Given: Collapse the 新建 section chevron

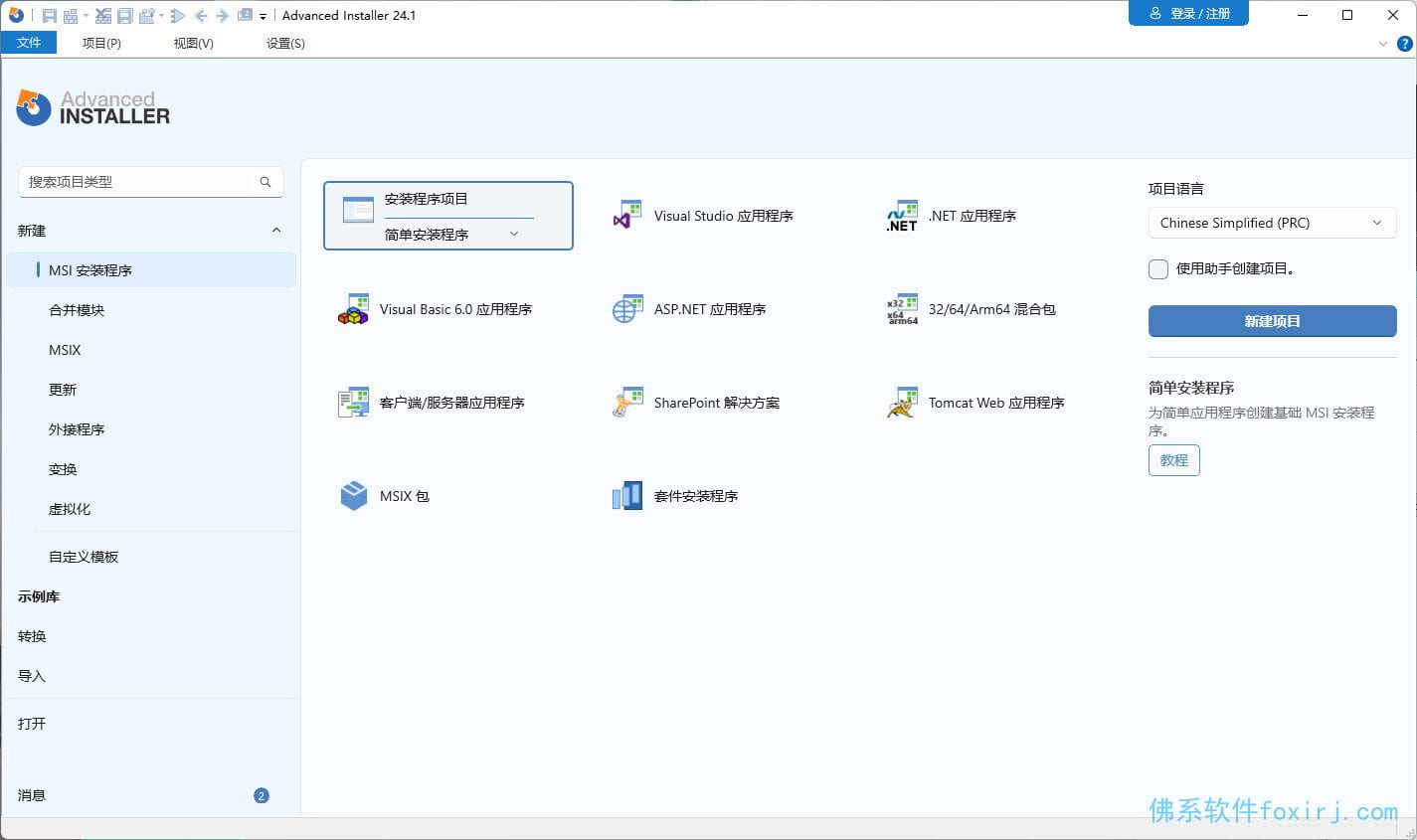Looking at the screenshot, I should (276, 231).
